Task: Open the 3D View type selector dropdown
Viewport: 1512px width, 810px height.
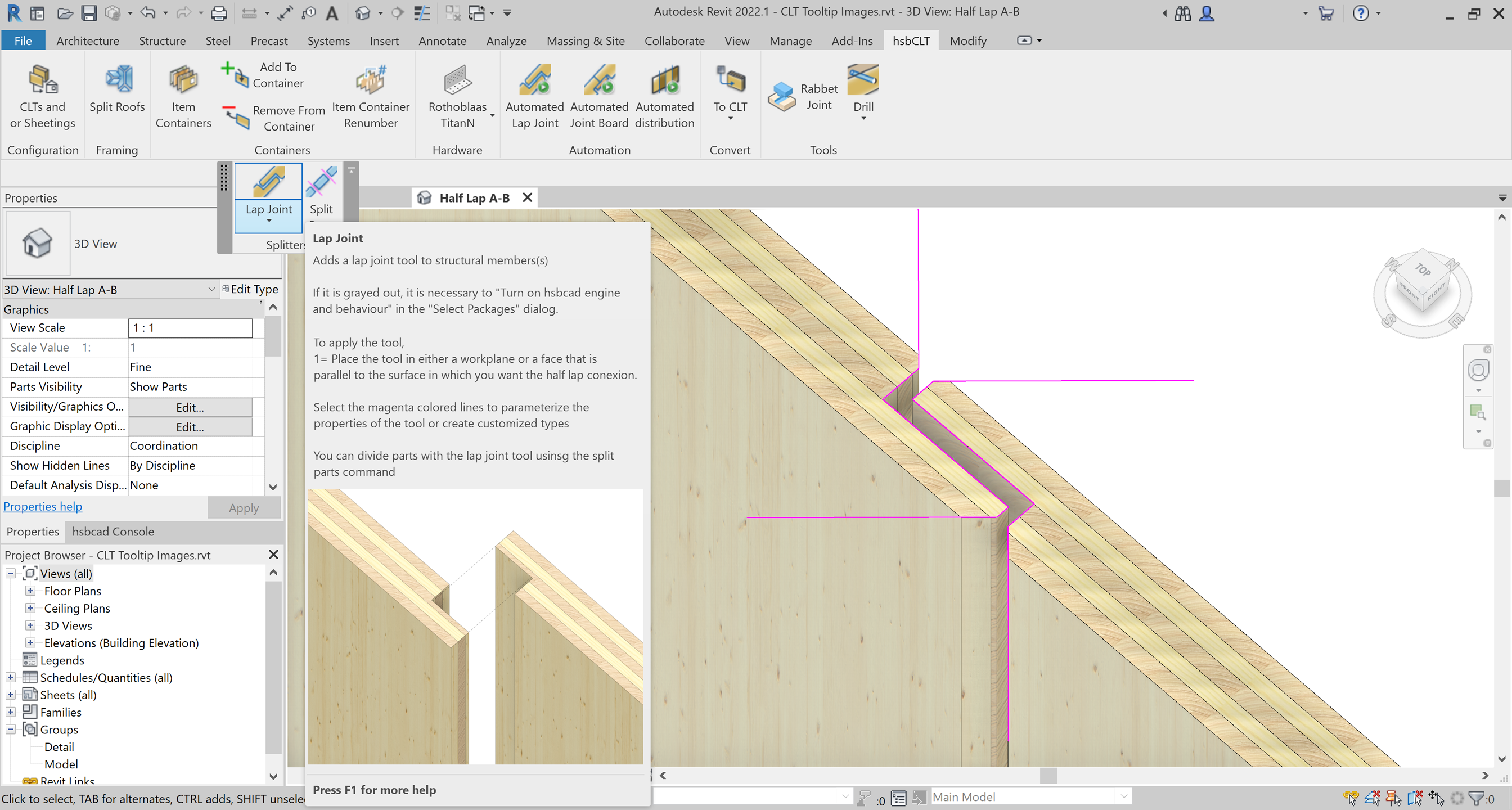Action: pyautogui.click(x=211, y=289)
